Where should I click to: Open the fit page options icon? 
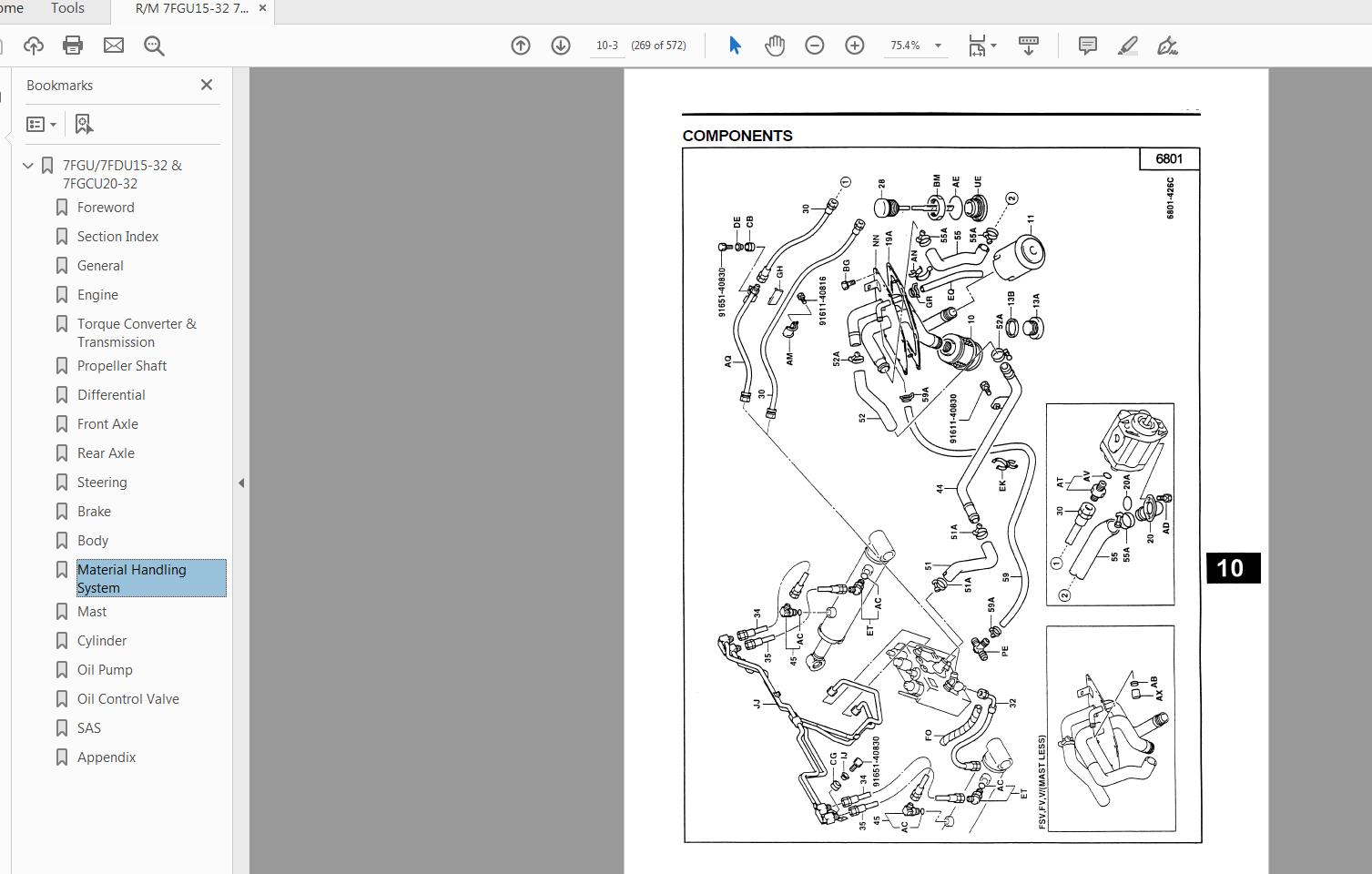(981, 46)
